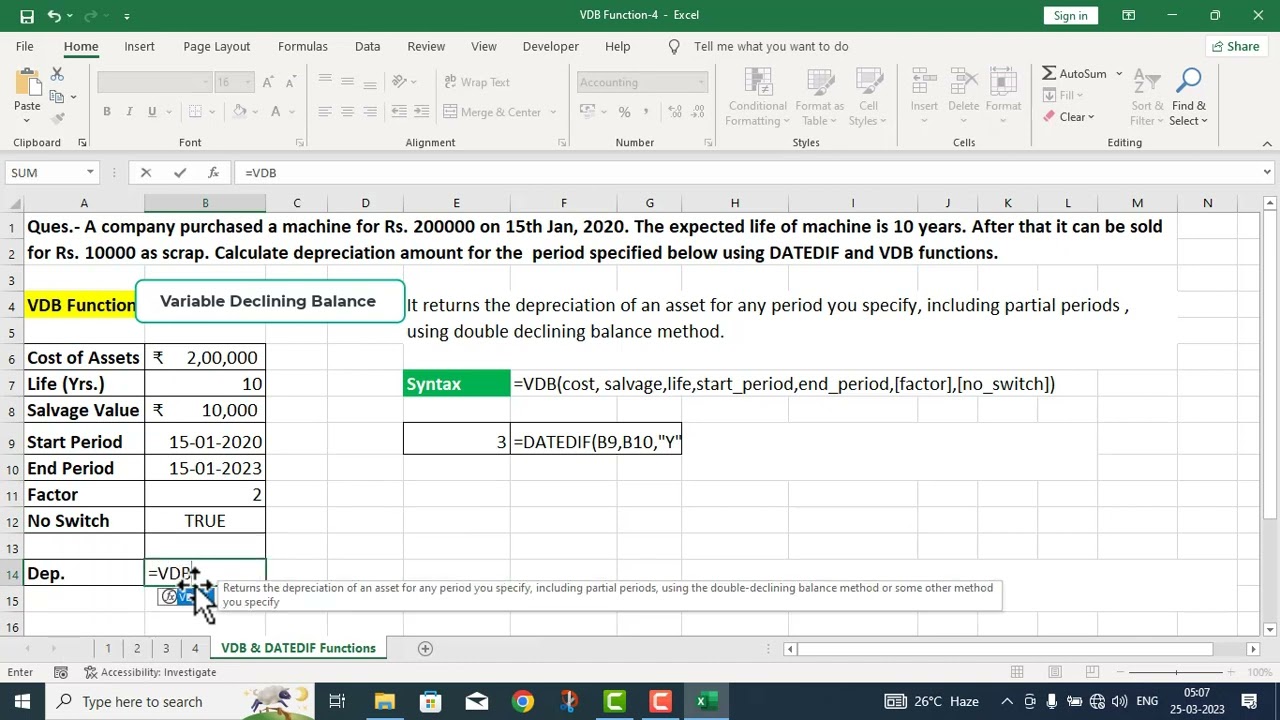1280x720 pixels.
Task: Confirm formula with Enter checkmark
Action: point(180,173)
